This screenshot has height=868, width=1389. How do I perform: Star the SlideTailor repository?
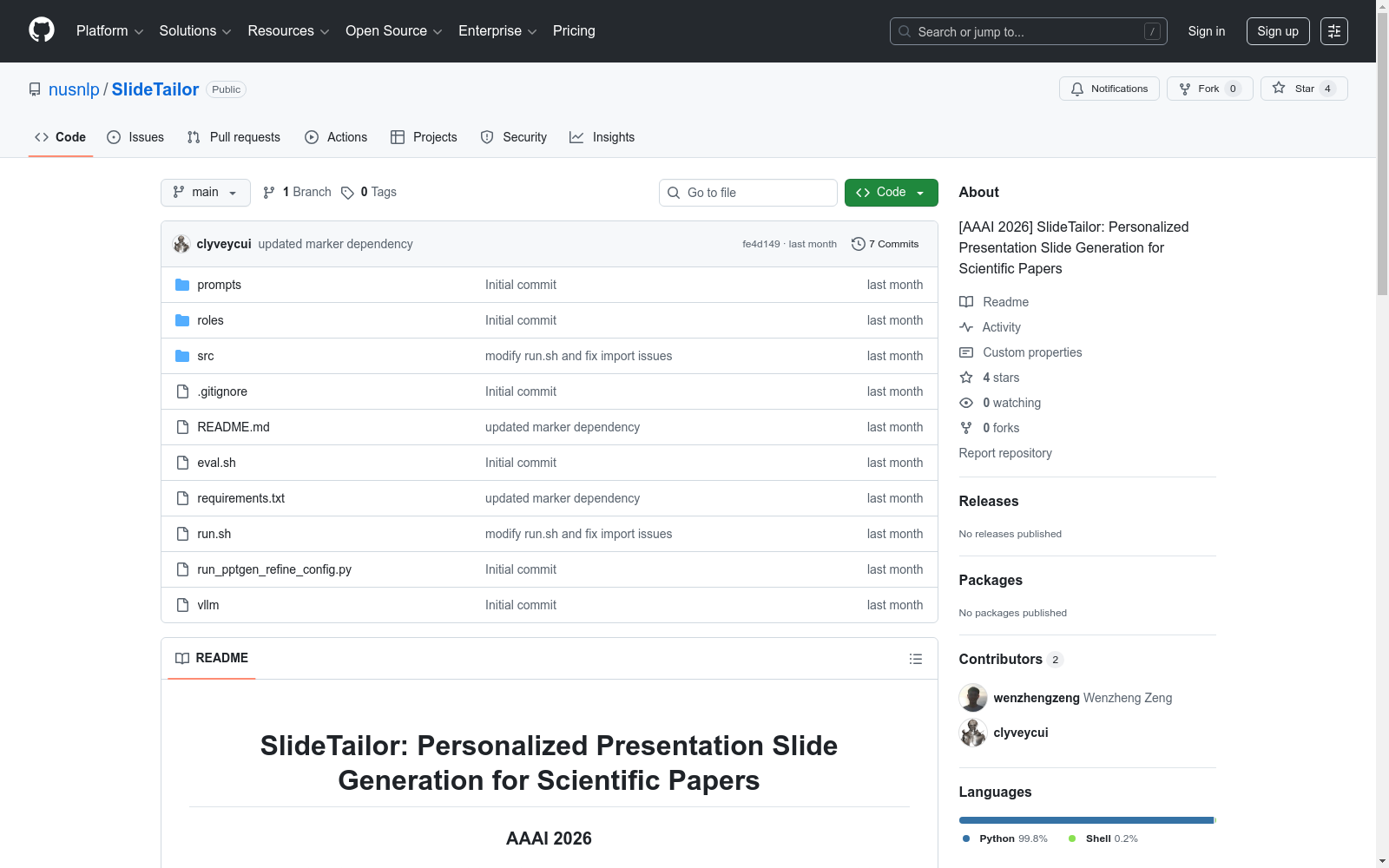click(x=1304, y=89)
